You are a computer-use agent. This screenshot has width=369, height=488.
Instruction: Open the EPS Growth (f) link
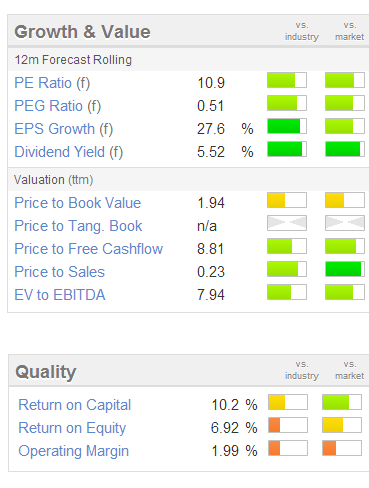point(63,129)
